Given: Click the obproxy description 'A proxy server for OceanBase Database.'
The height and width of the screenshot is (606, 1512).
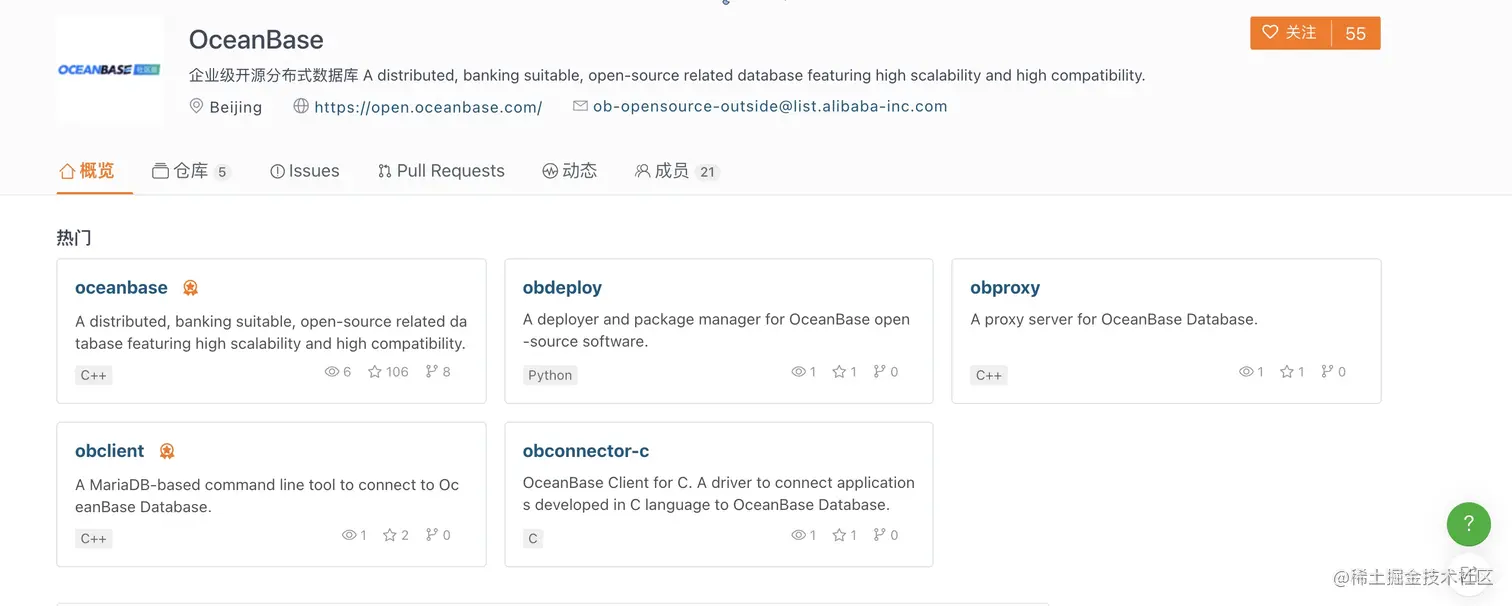Looking at the screenshot, I should tap(1114, 320).
